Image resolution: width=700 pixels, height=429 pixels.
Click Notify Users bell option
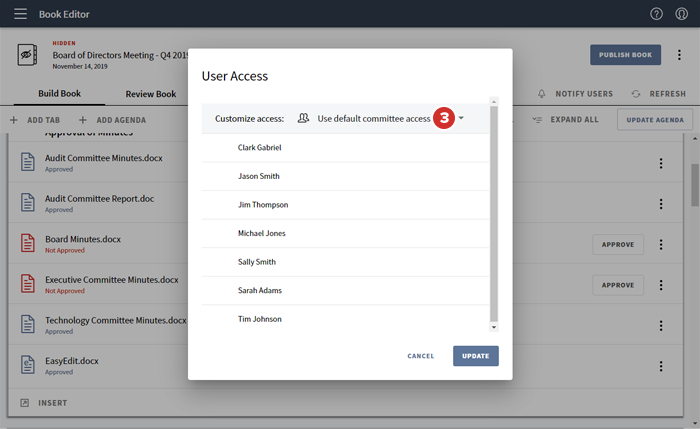click(x=575, y=94)
